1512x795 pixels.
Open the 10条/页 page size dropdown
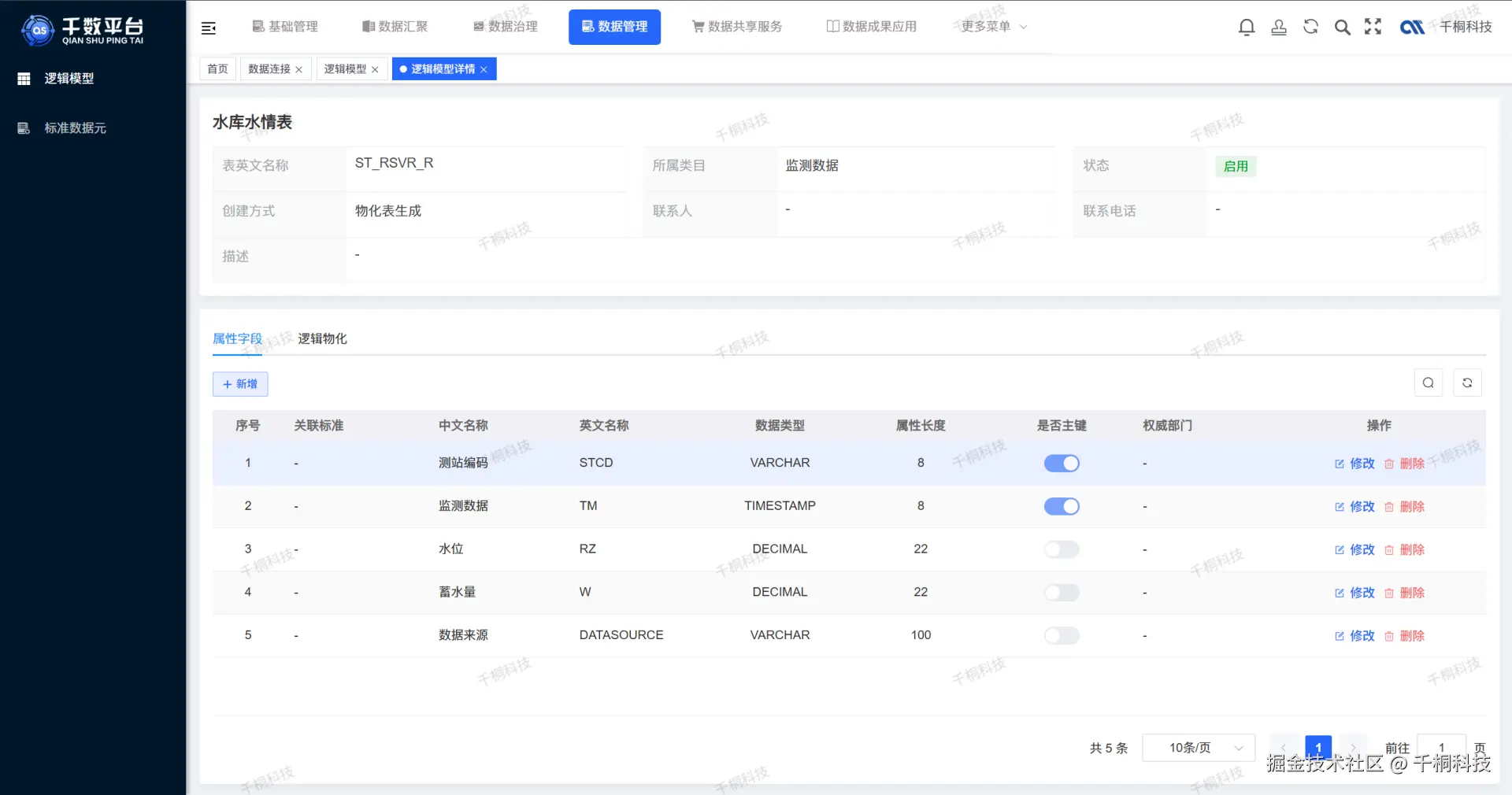tap(1198, 748)
